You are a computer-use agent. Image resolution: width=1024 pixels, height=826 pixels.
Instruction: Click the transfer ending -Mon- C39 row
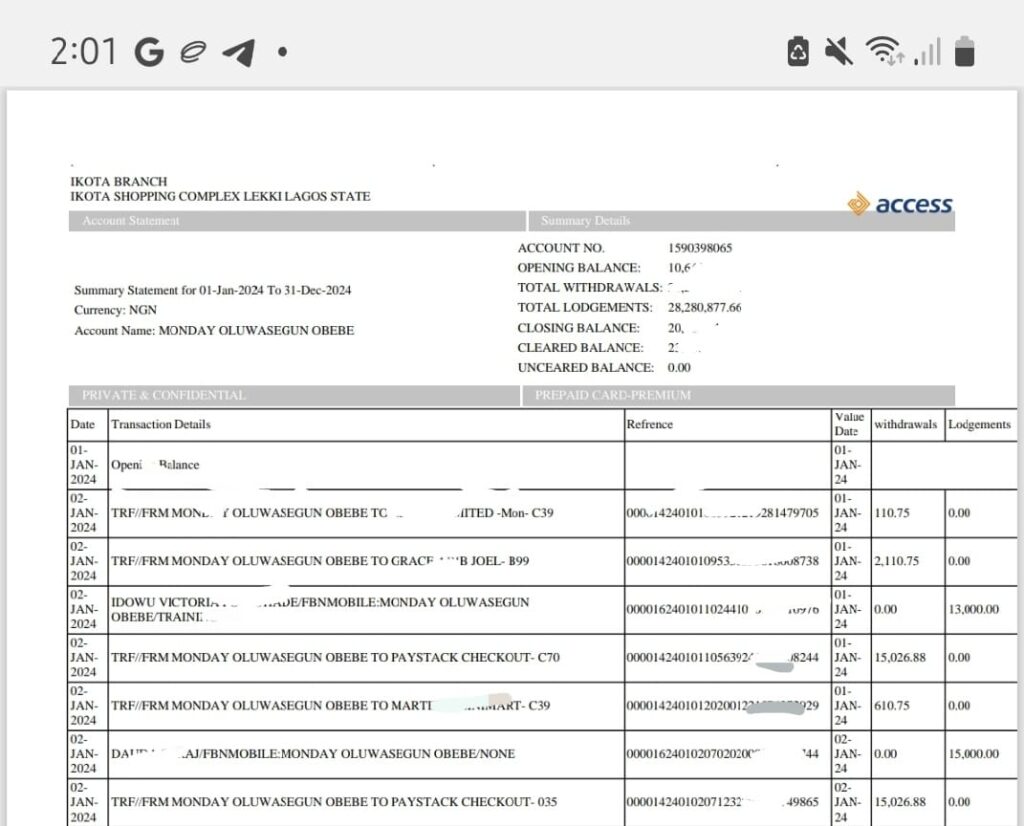point(332,513)
